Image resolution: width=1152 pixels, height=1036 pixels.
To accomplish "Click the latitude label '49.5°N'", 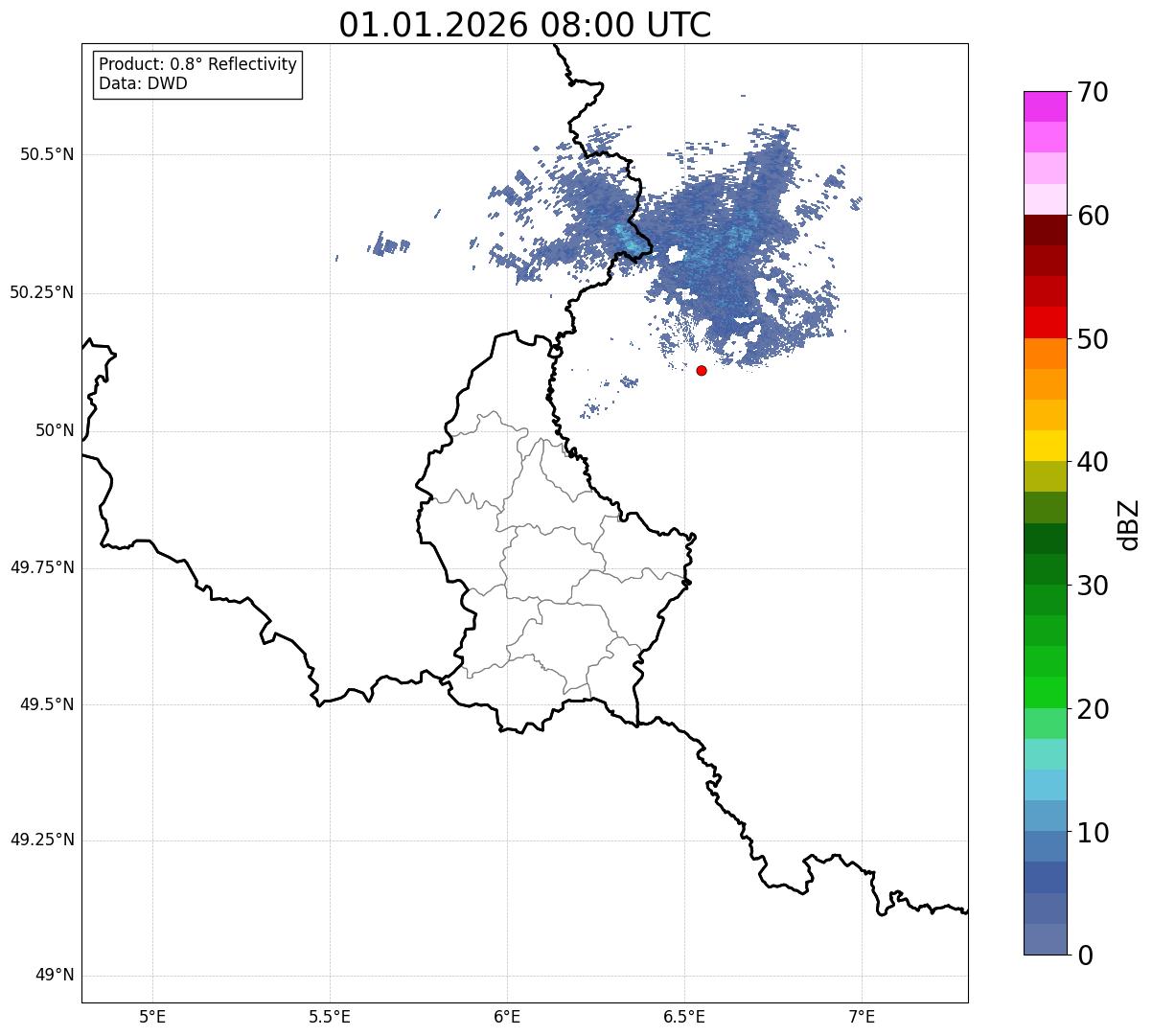I will tap(46, 704).
